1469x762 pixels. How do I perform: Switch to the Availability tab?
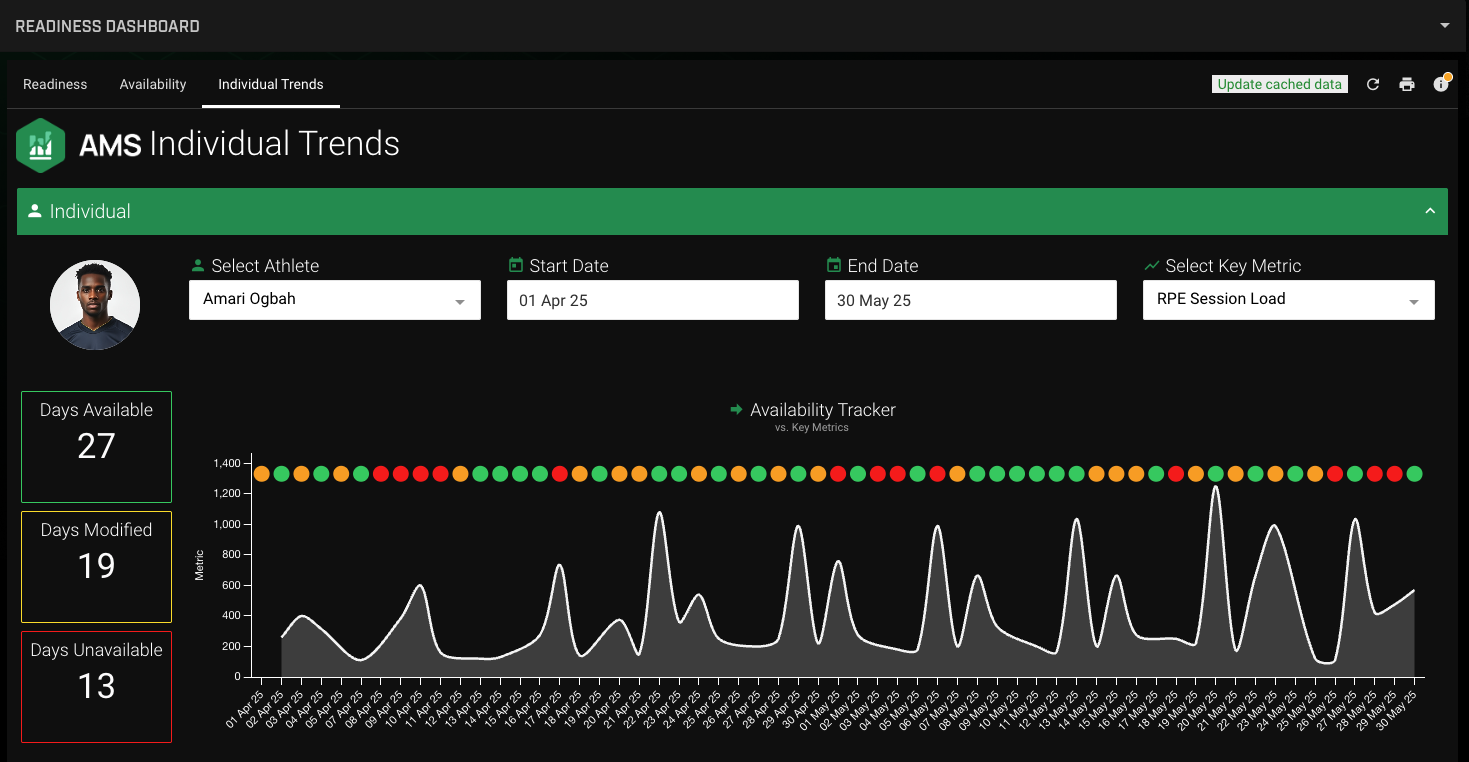[x=152, y=84]
